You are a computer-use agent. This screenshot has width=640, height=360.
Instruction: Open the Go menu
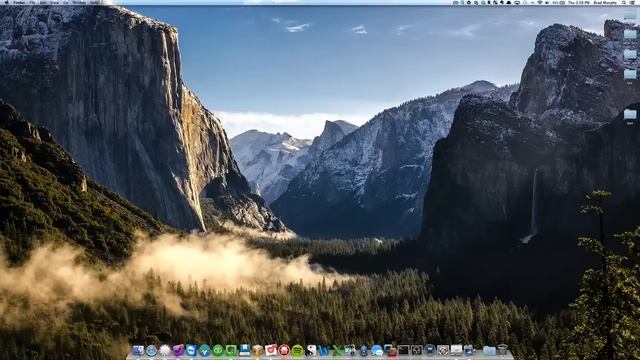pyautogui.click(x=66, y=2)
